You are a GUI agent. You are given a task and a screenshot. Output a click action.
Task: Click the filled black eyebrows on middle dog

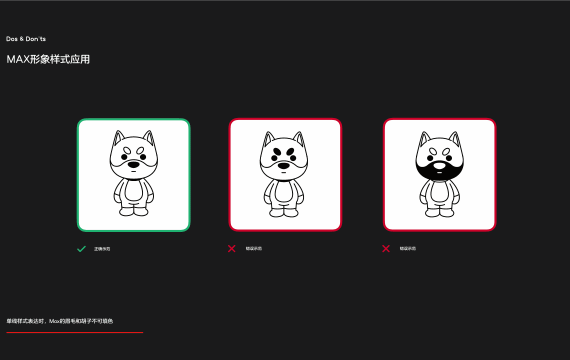point(284,152)
